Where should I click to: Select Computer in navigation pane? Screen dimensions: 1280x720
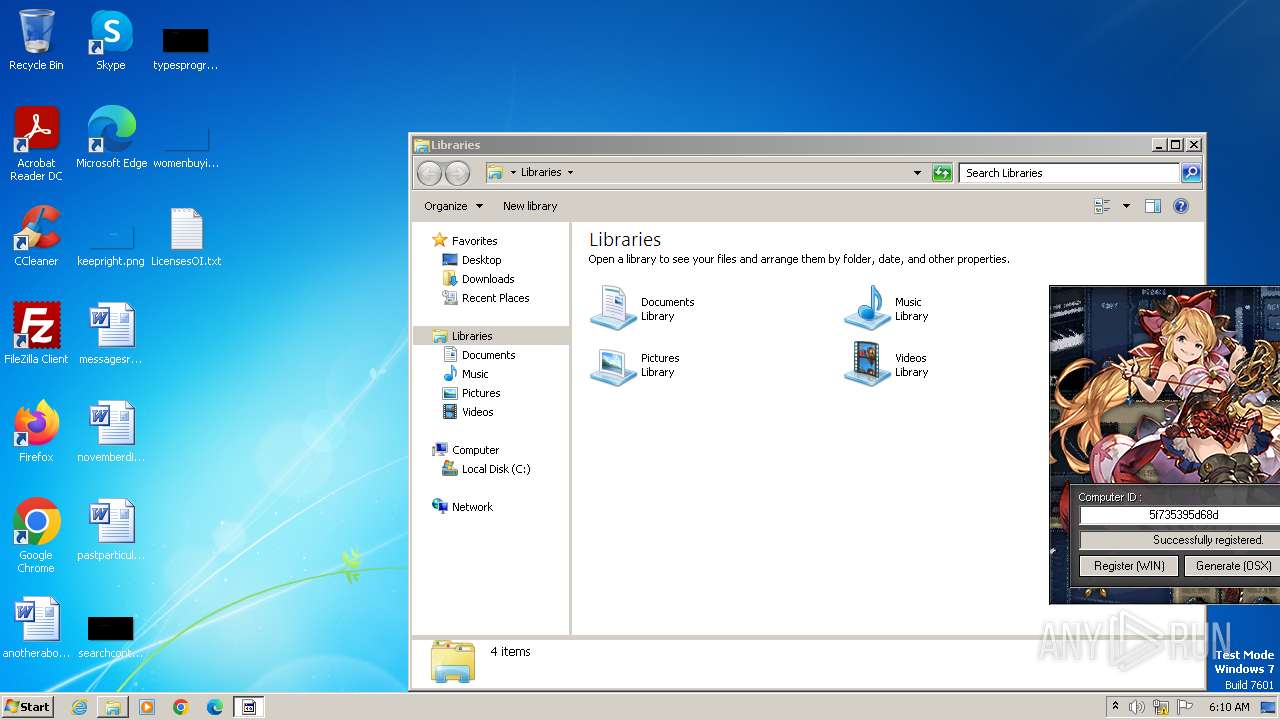[465, 450]
